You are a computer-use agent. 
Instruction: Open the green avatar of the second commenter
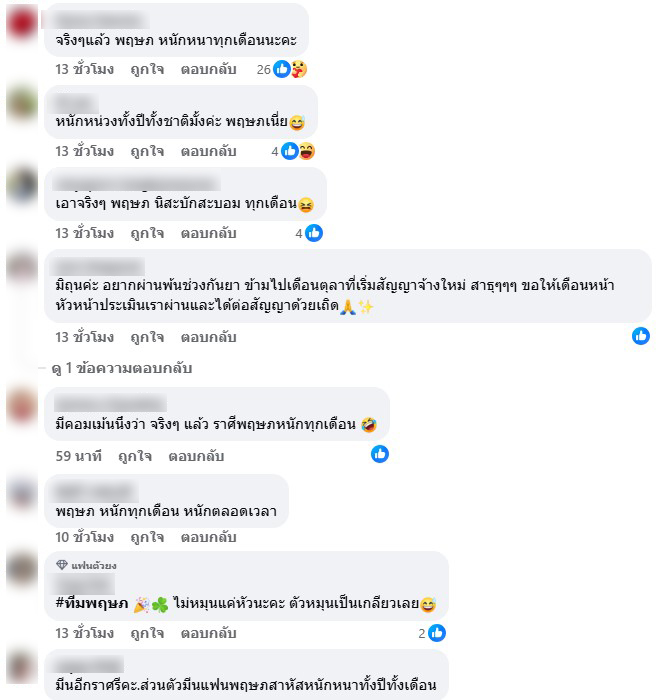(21, 104)
